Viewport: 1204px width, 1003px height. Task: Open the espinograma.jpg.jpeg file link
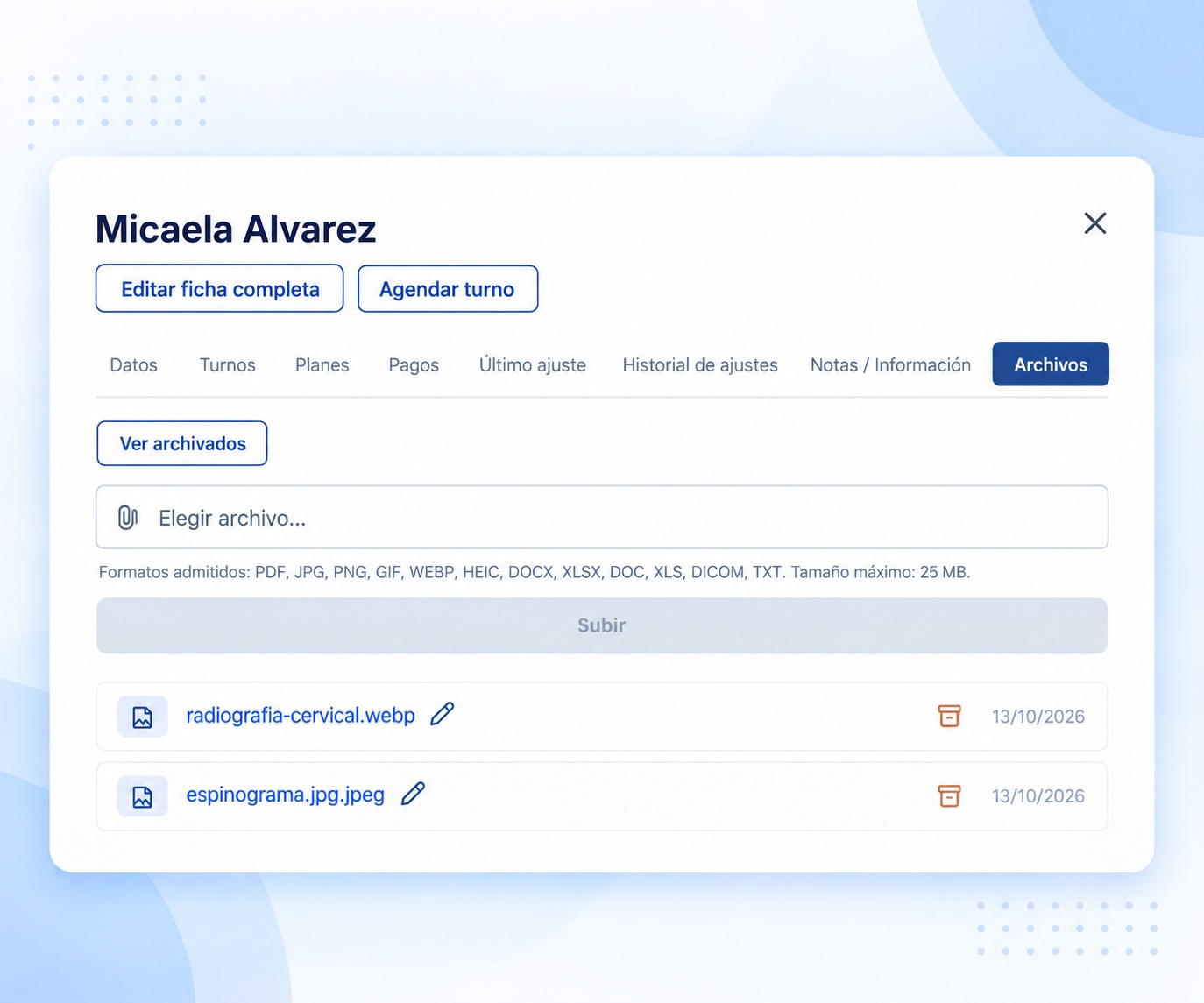285,795
